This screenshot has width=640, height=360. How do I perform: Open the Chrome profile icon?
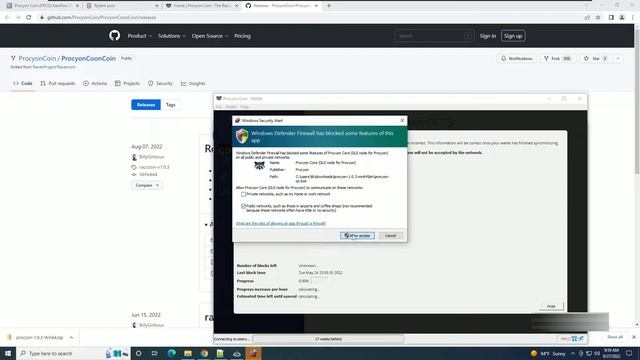point(622,17)
